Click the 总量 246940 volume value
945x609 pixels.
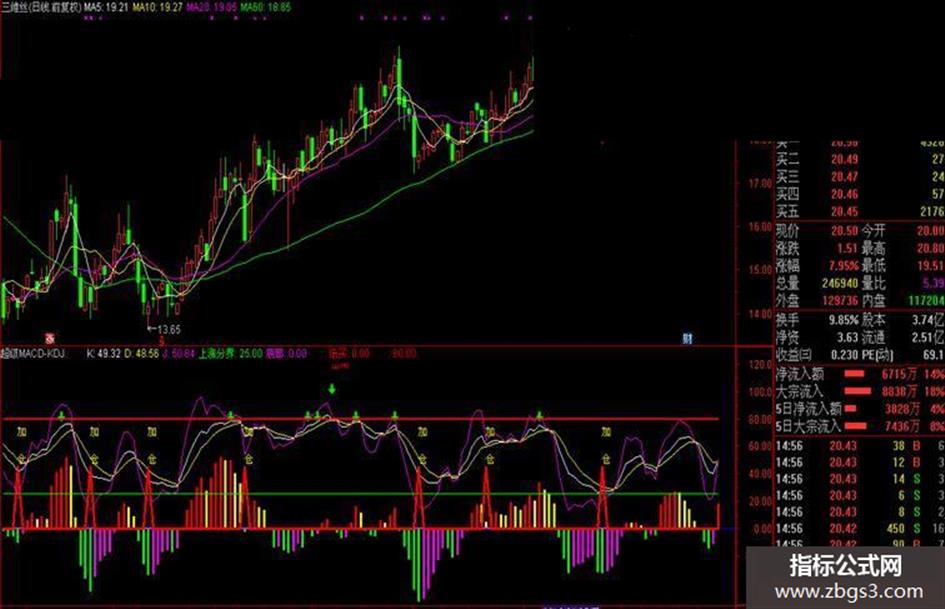pos(840,283)
